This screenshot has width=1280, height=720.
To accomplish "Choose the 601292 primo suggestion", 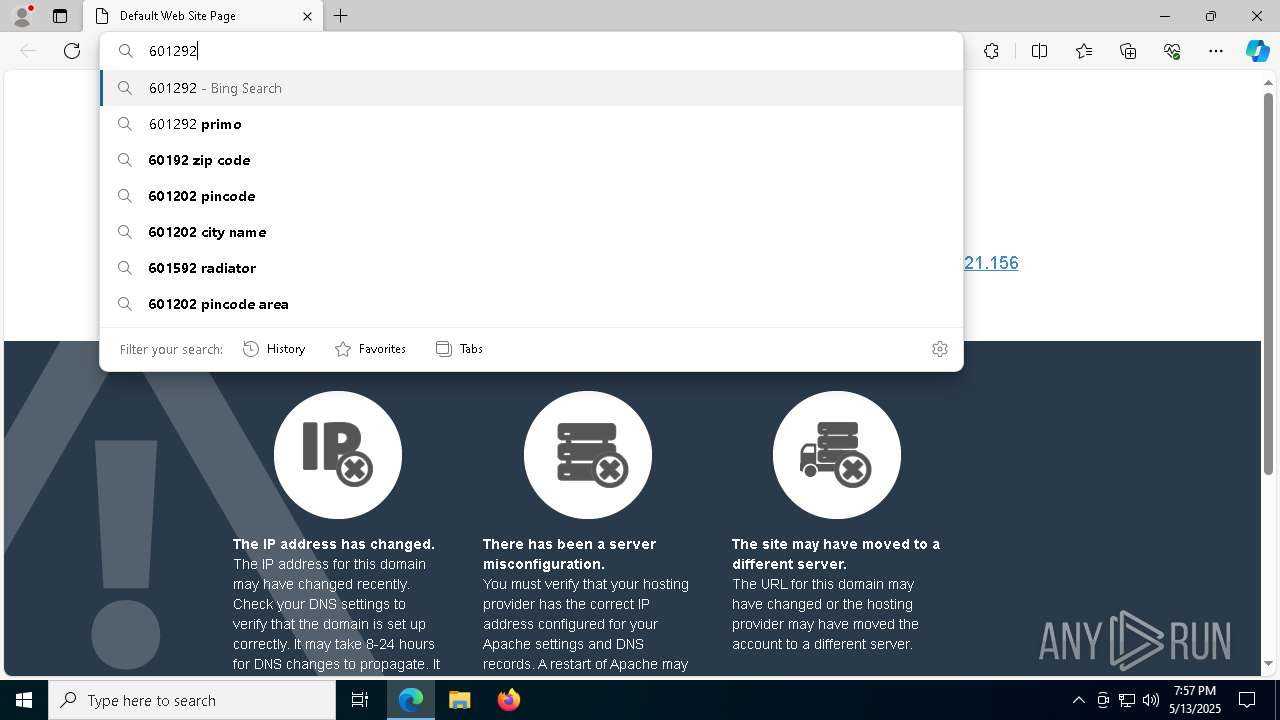I will [x=531, y=124].
